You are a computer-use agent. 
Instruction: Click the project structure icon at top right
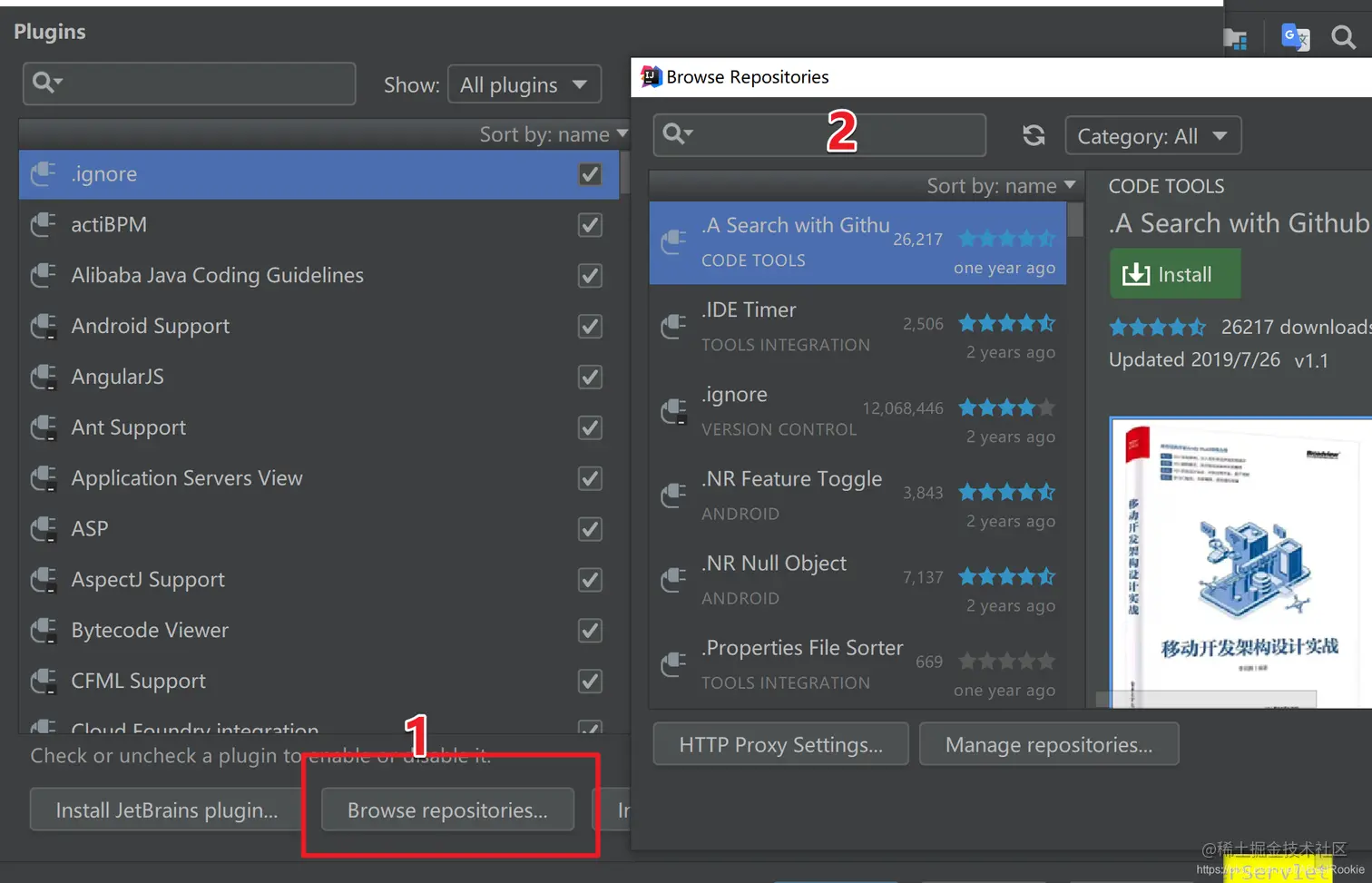(x=1235, y=38)
